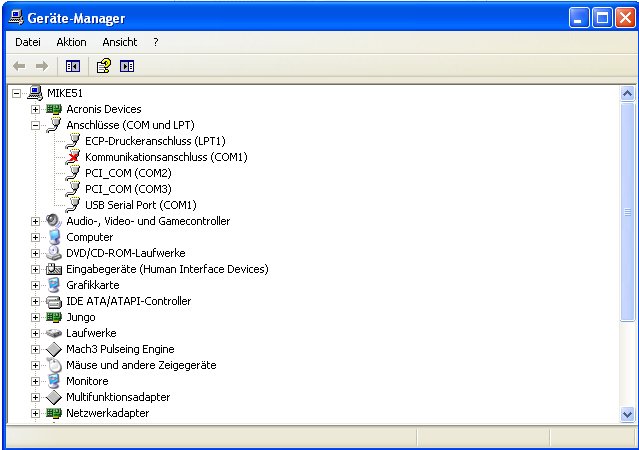Click the Anschlüsse port category icon

[54, 125]
